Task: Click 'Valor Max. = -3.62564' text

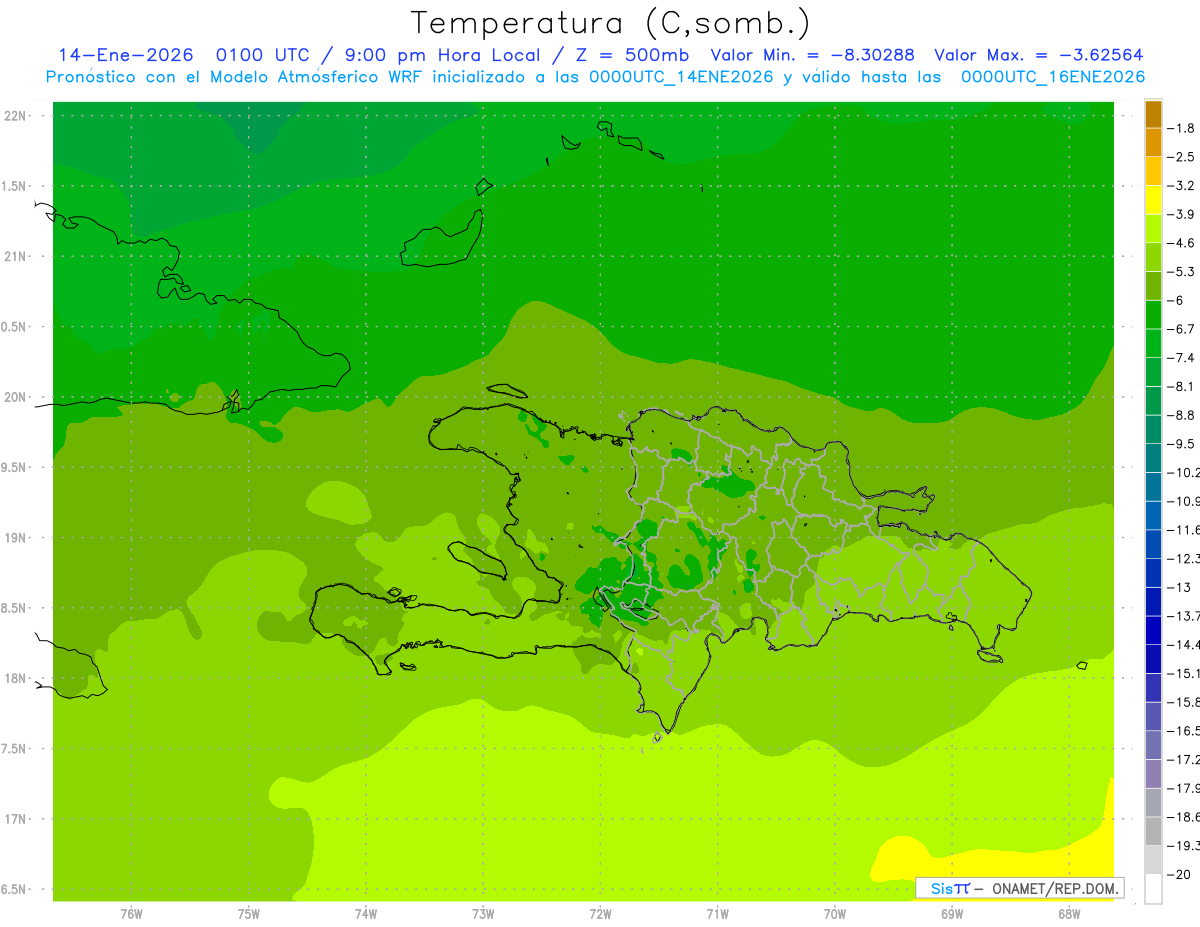Action: point(1038,55)
